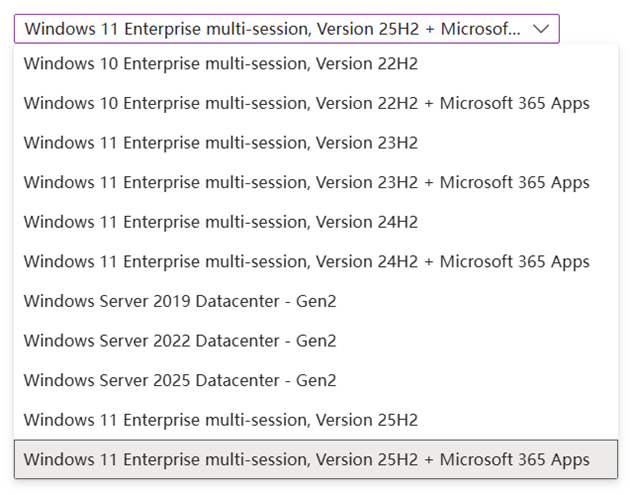This screenshot has width=630, height=495.
Task: Select Windows 10 Enterprise multi-session 22H2
Action: [x=221, y=64]
